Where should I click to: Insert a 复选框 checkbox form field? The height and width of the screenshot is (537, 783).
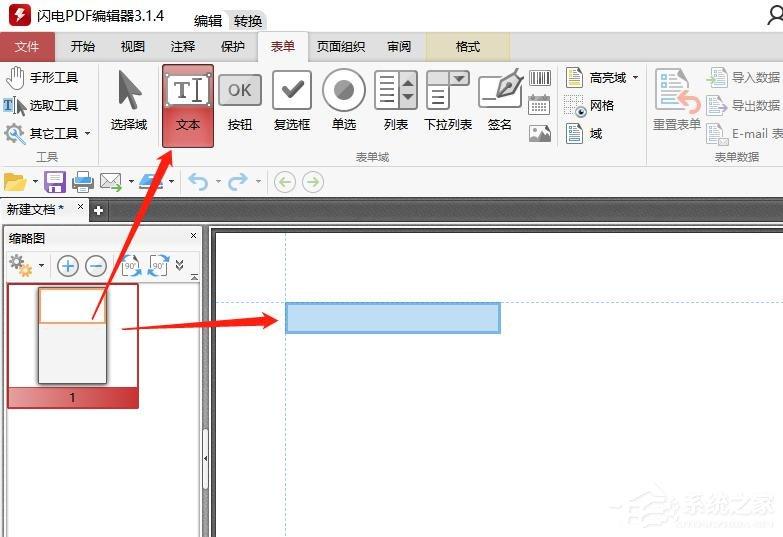pos(291,103)
